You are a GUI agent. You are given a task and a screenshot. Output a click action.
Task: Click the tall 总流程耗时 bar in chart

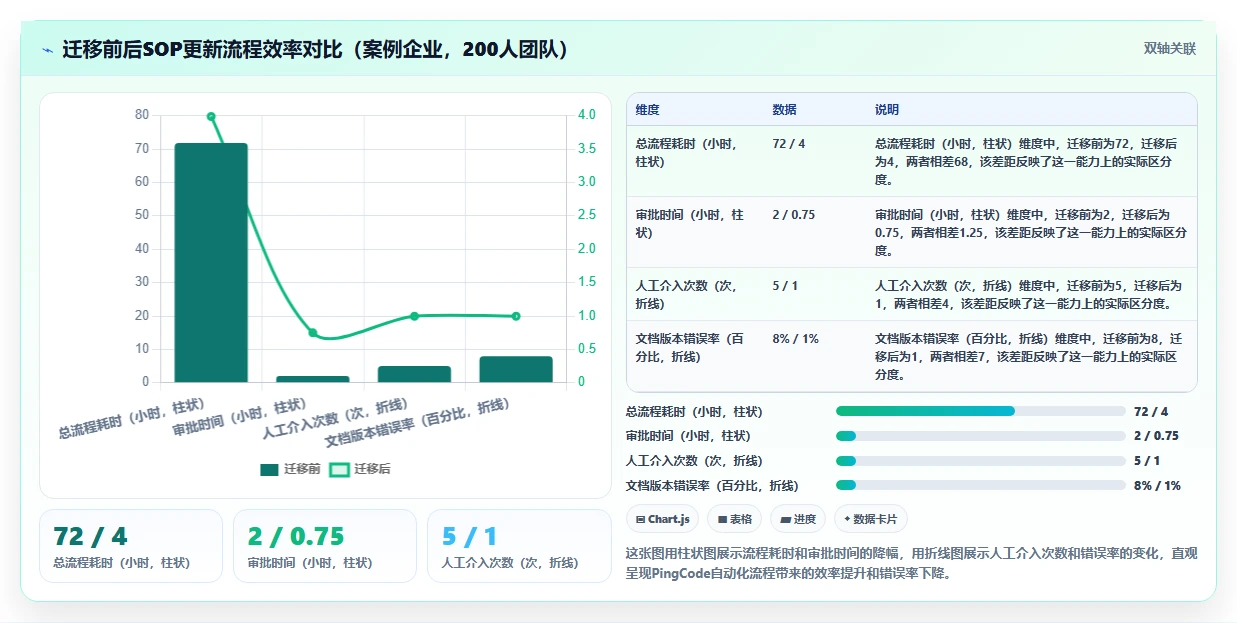coord(211,262)
